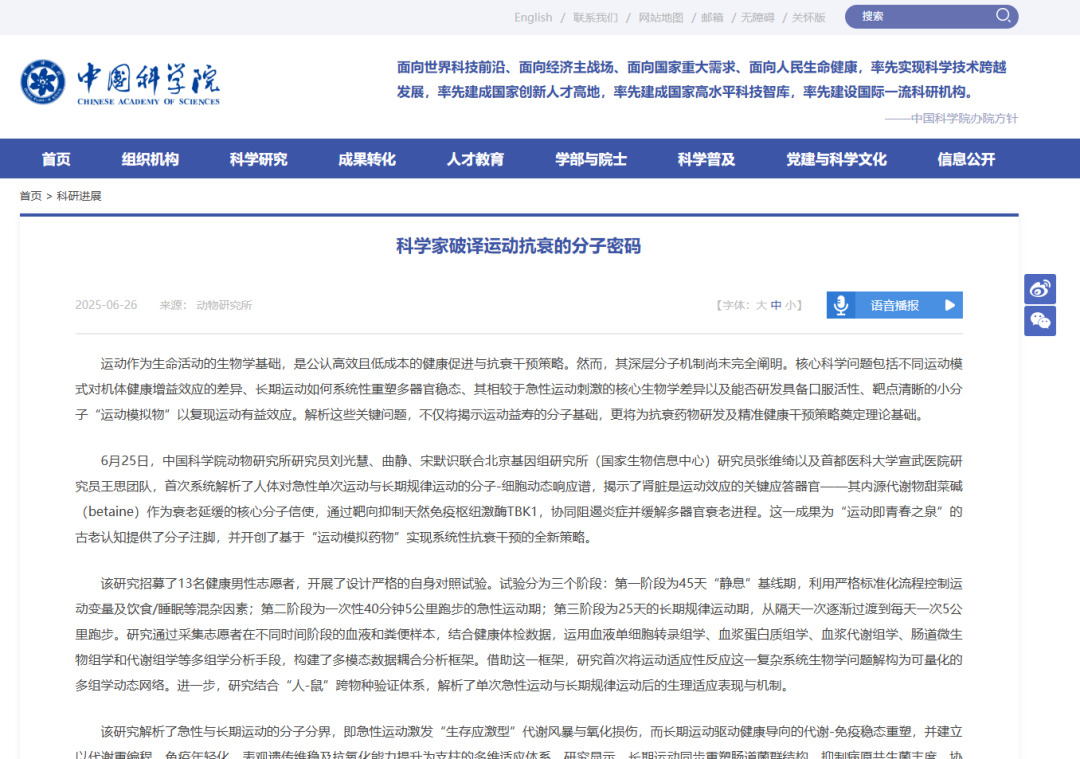The height and width of the screenshot is (759, 1080).
Task: Set font size to 小
Action: click(x=790, y=305)
